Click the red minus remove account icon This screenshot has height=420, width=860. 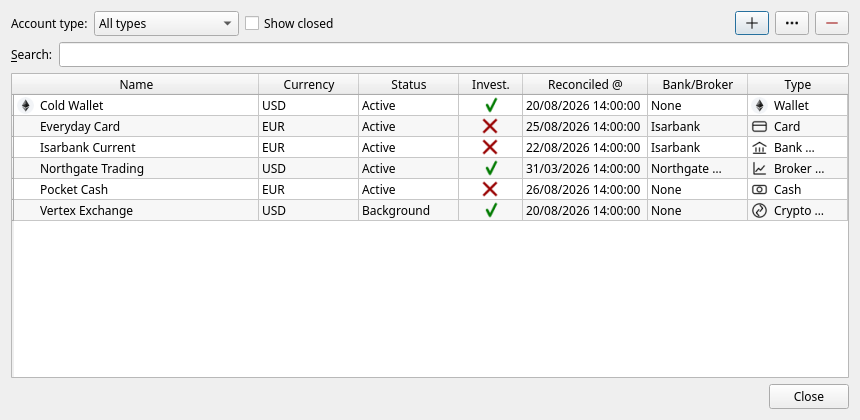pos(831,23)
